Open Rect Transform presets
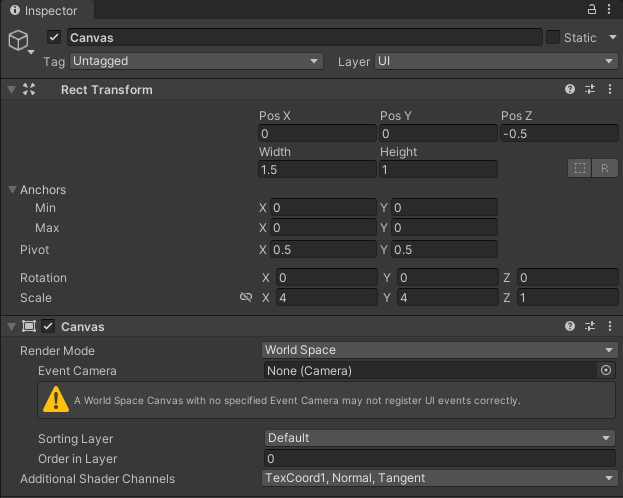The height and width of the screenshot is (498, 623). pos(590,89)
